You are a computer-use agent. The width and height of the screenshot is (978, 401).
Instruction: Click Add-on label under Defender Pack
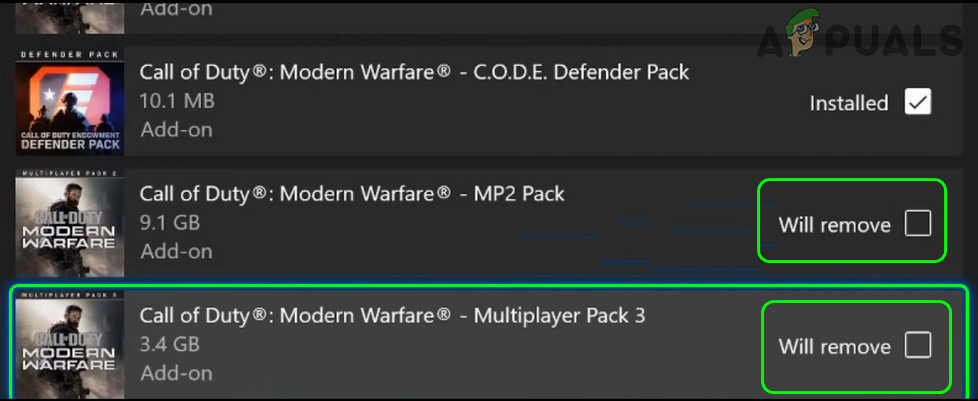[x=177, y=130]
